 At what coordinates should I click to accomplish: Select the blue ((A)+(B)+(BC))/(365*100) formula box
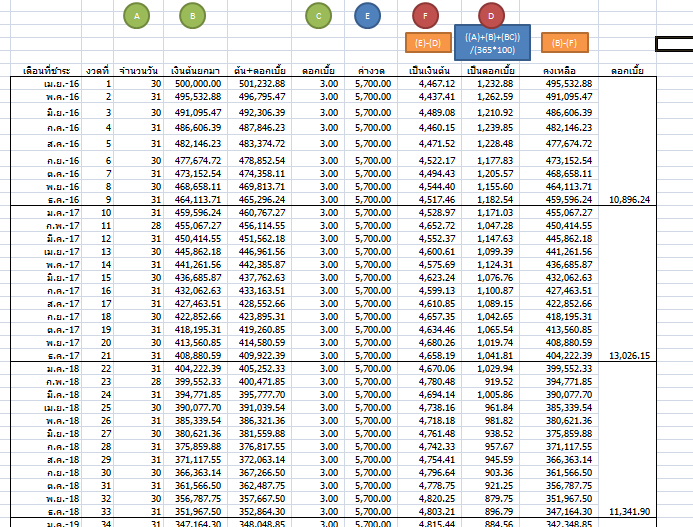tap(492, 43)
